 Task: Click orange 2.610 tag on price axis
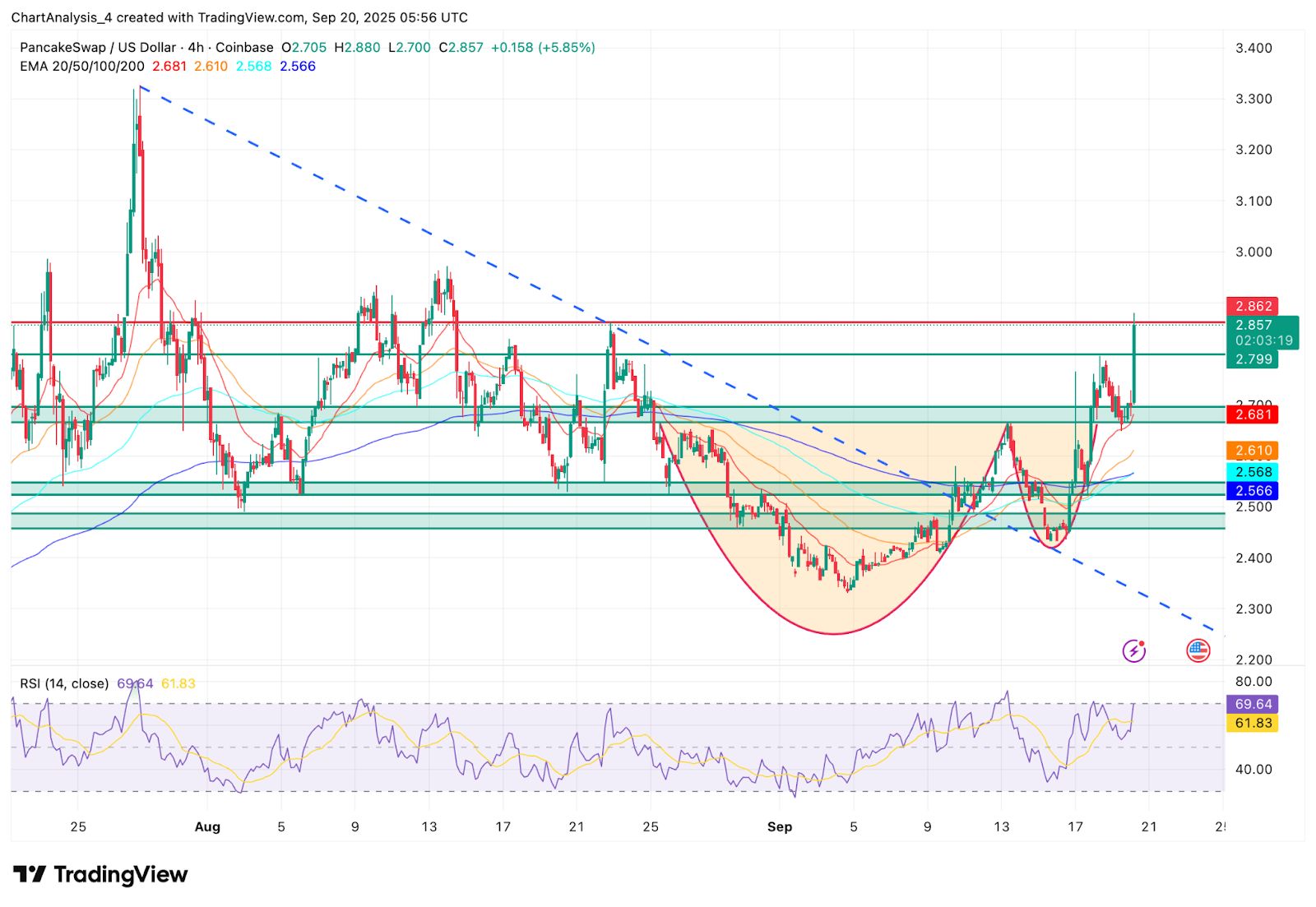[x=1252, y=451]
